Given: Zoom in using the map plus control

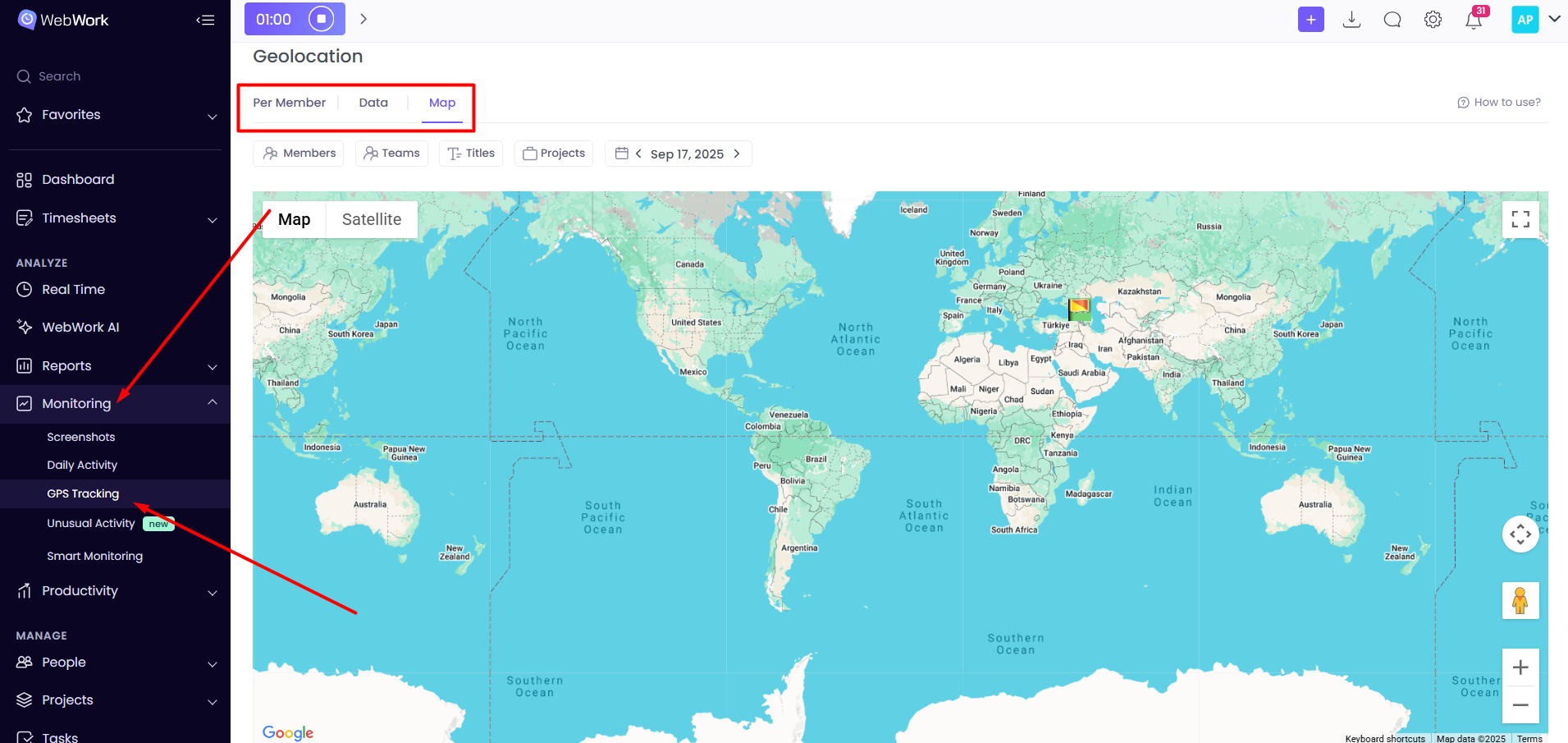Looking at the screenshot, I should tap(1520, 667).
